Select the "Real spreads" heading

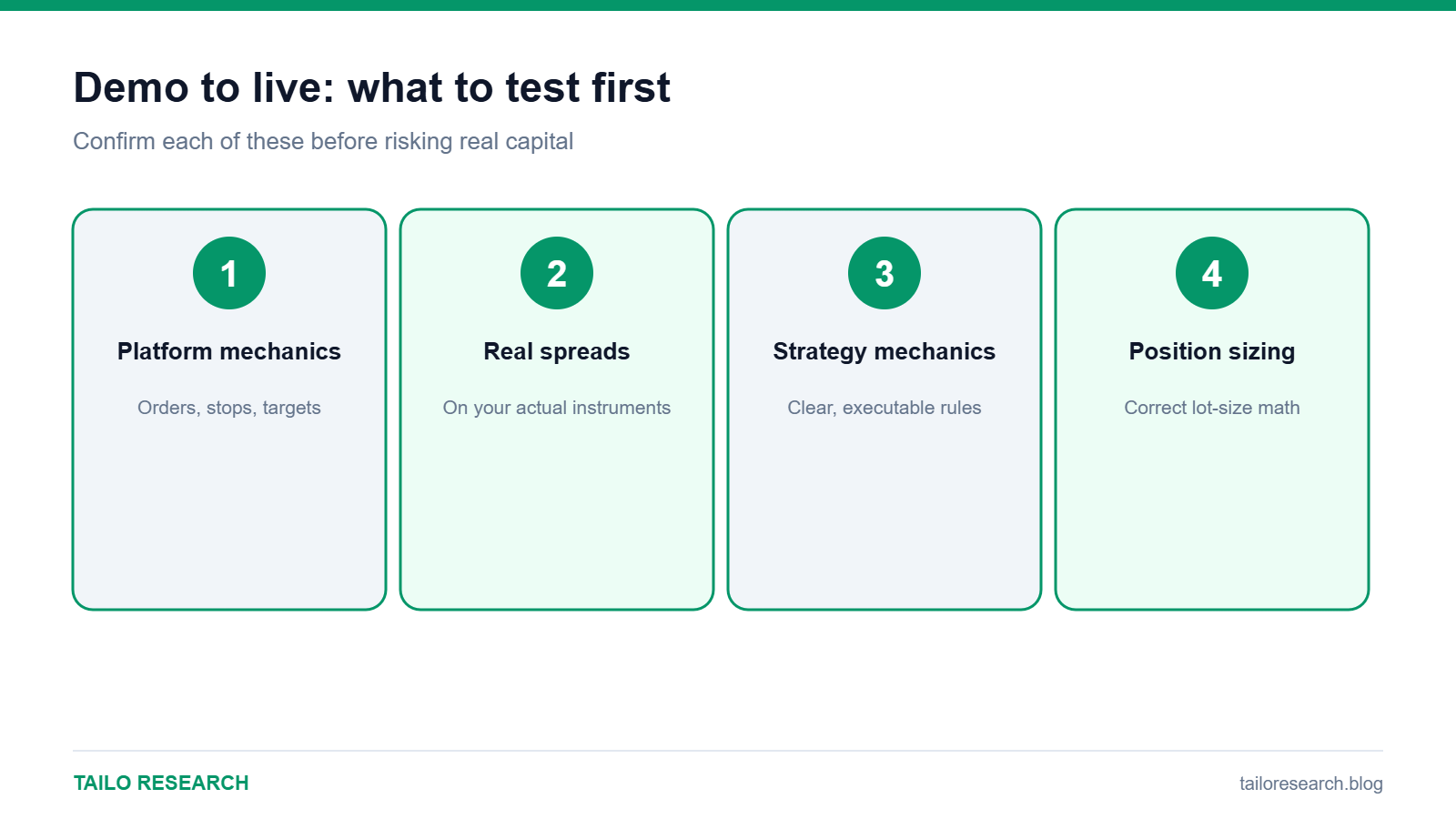(x=557, y=351)
